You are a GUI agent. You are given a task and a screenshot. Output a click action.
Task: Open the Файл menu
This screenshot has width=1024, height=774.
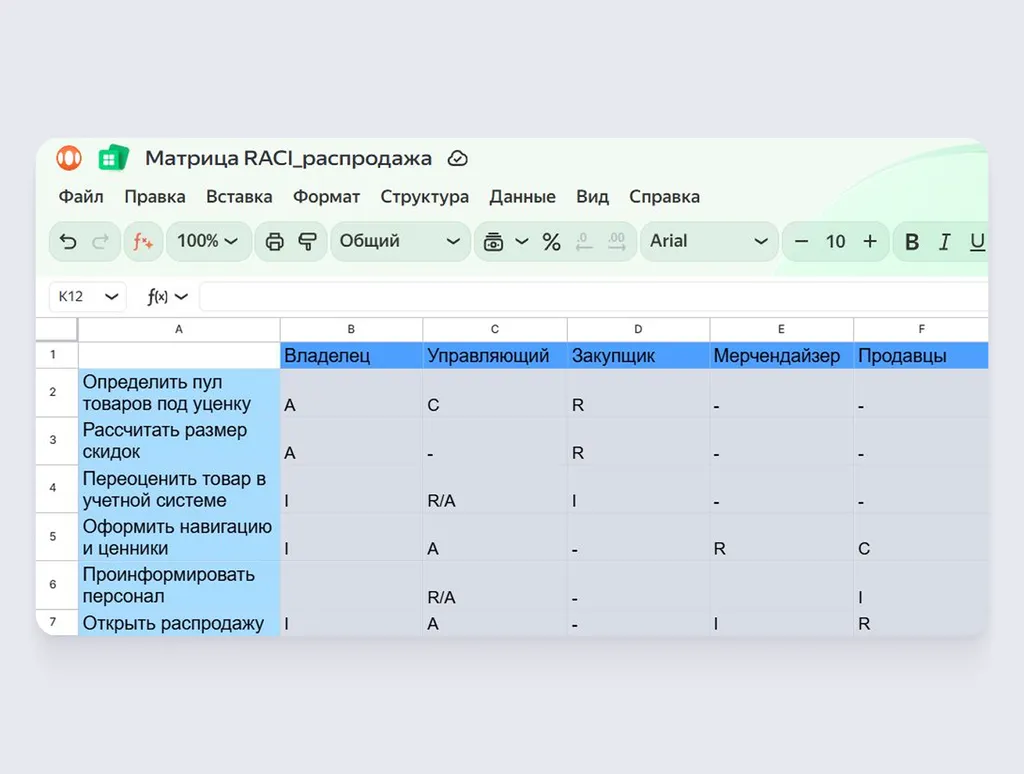tap(81, 197)
